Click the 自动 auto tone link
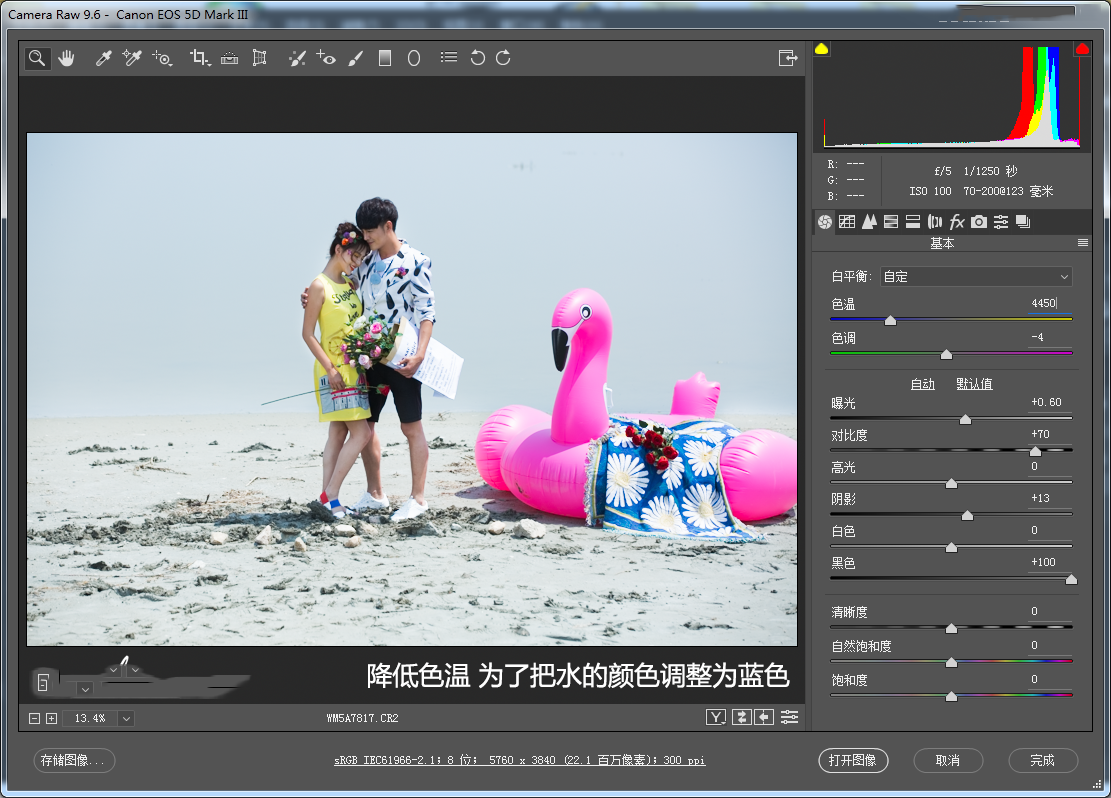1111x798 pixels. [923, 384]
